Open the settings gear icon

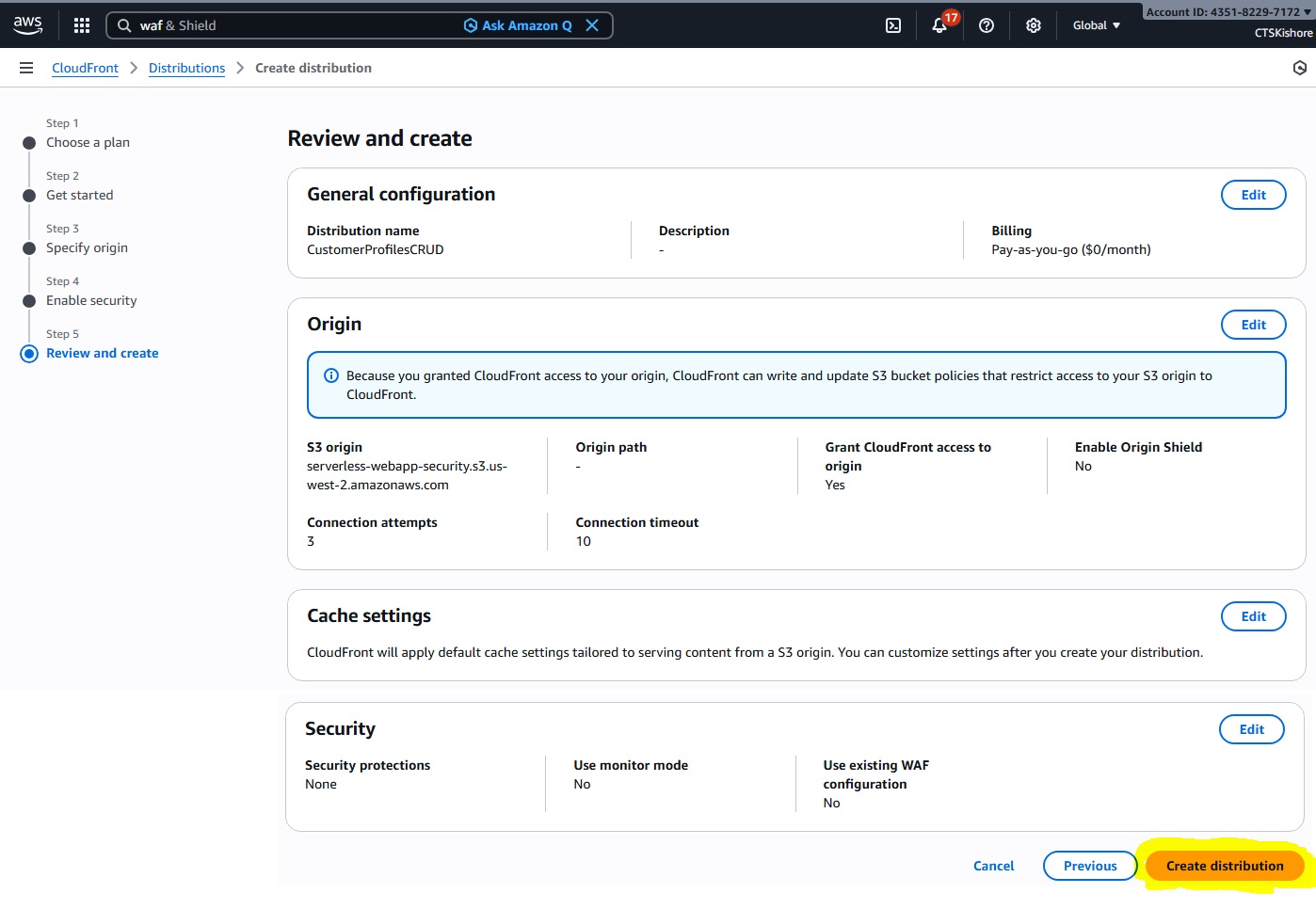coord(1034,25)
